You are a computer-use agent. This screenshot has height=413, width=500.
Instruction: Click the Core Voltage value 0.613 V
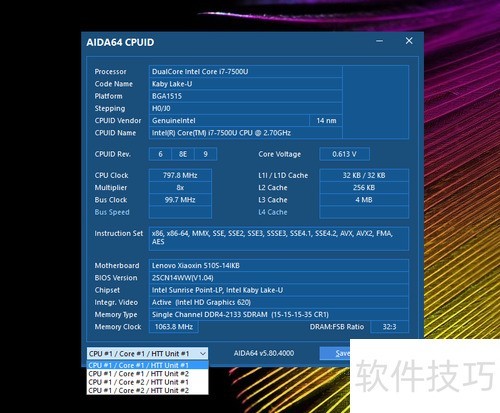click(344, 154)
